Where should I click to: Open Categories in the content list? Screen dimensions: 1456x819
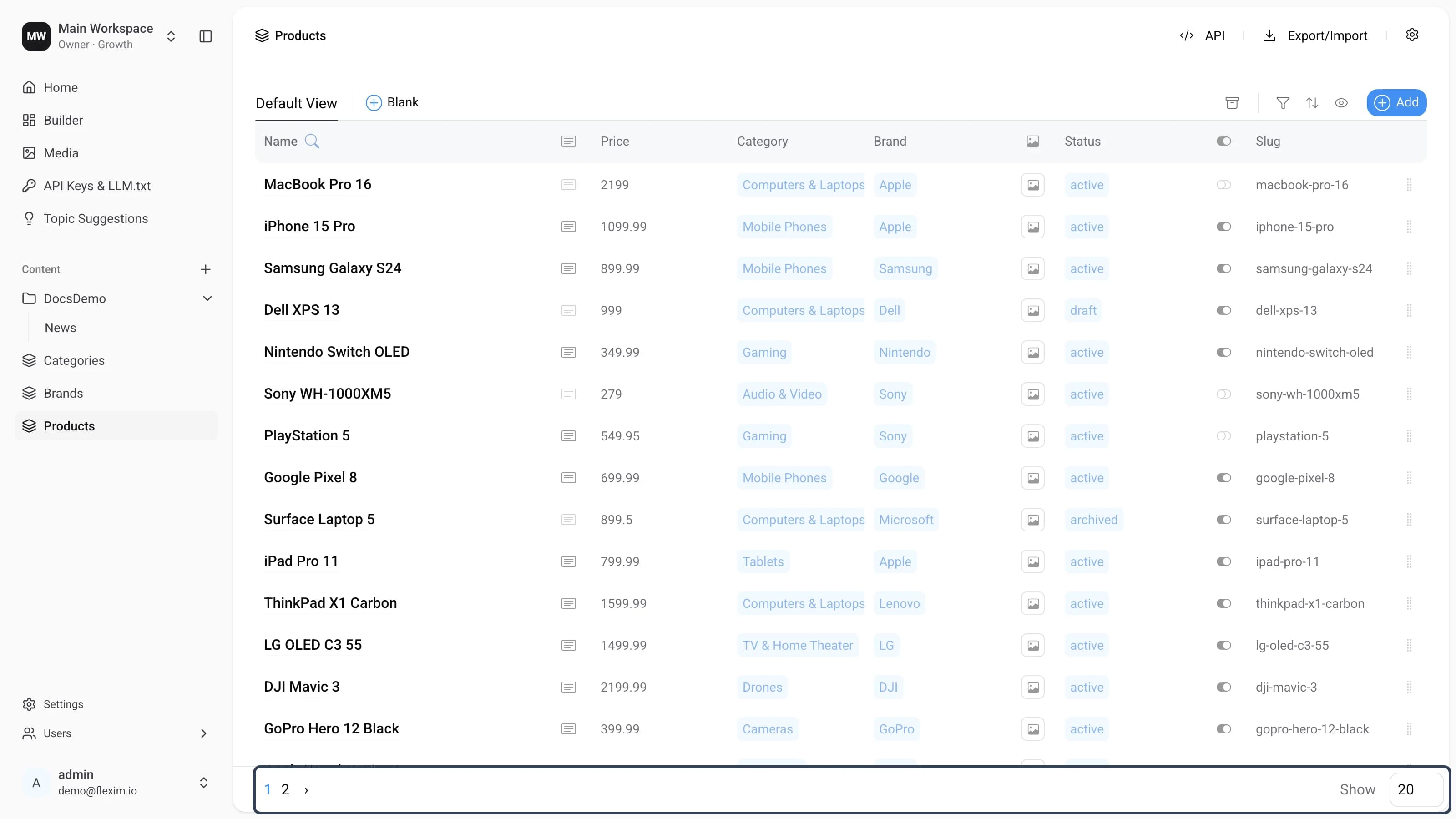tap(74, 361)
